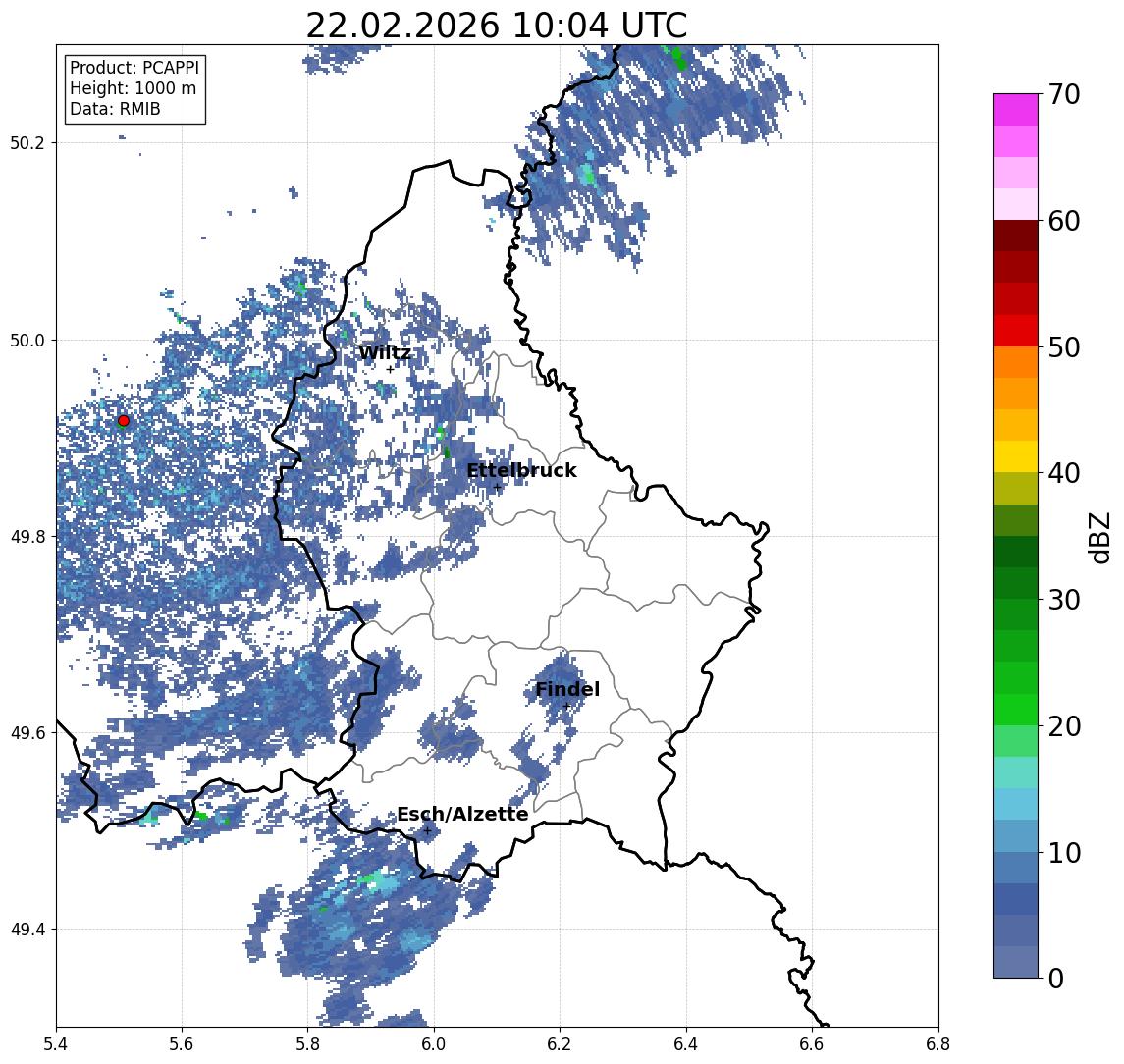This screenshot has width=1124, height=1064.
Task: Click the 5.8 longitude axis label
Action: click(x=308, y=1044)
